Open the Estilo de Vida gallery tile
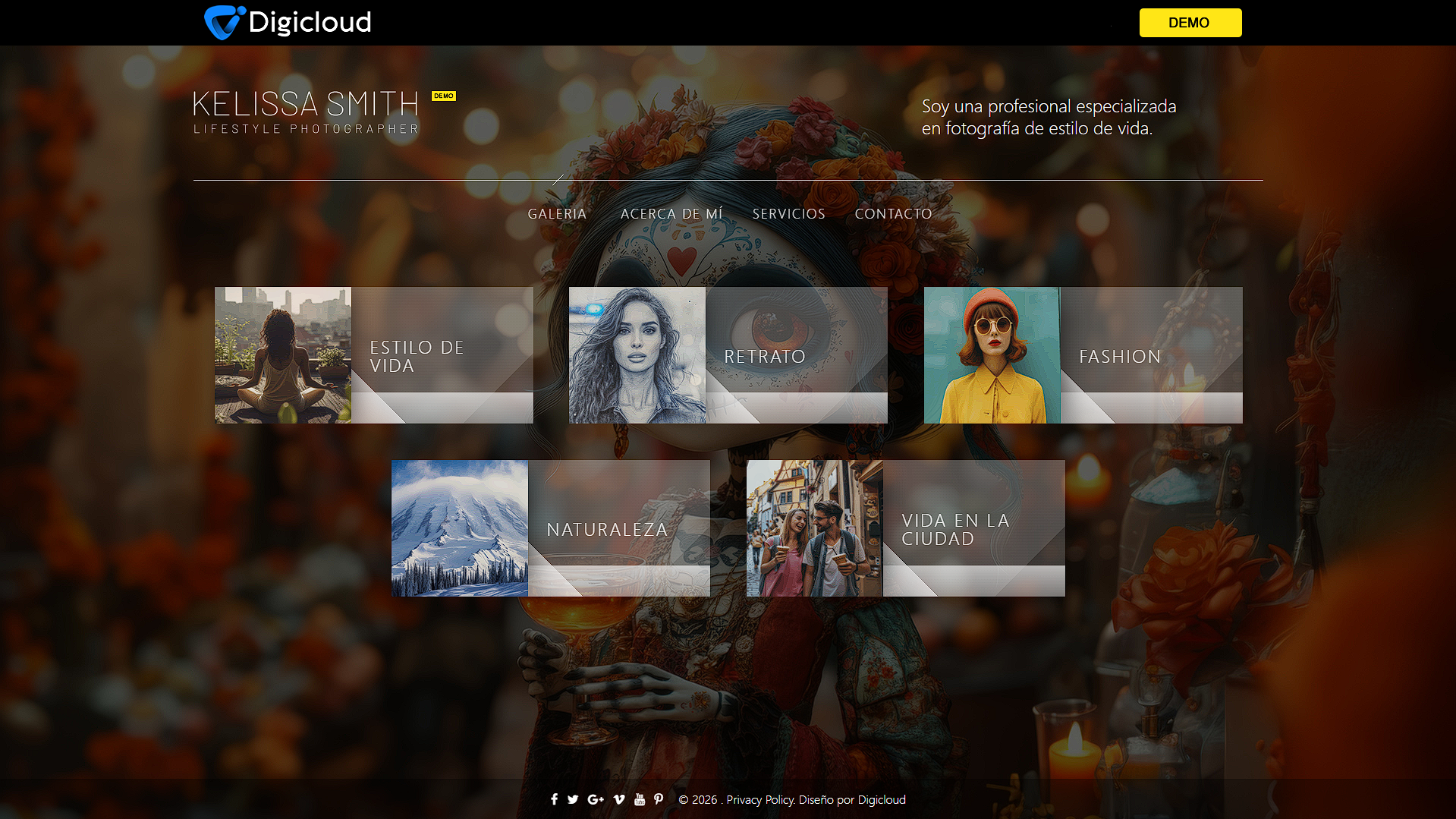This screenshot has height=819, width=1456. pos(373,355)
